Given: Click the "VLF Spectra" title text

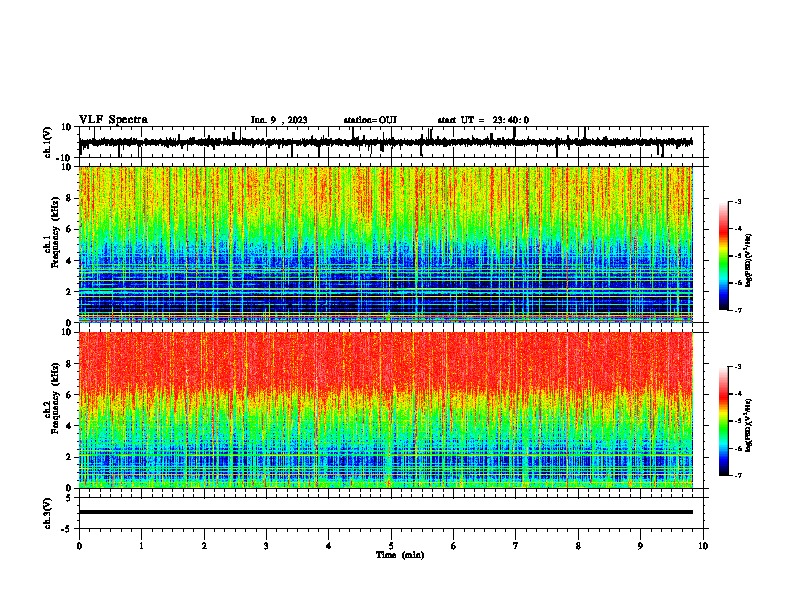Looking at the screenshot, I should tap(113, 120).
